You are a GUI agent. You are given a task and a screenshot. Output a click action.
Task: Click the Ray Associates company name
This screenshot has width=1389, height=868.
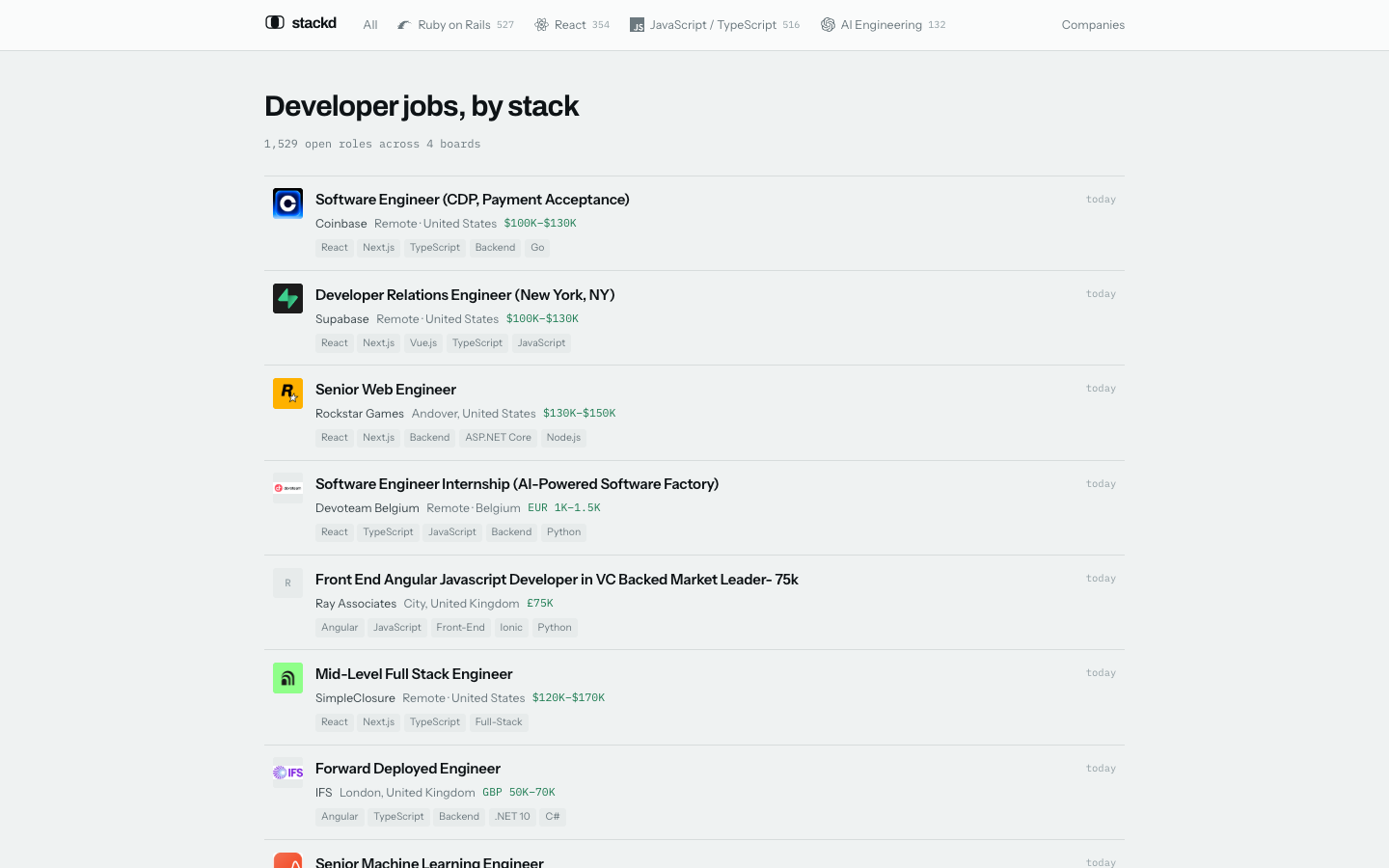pos(356,604)
